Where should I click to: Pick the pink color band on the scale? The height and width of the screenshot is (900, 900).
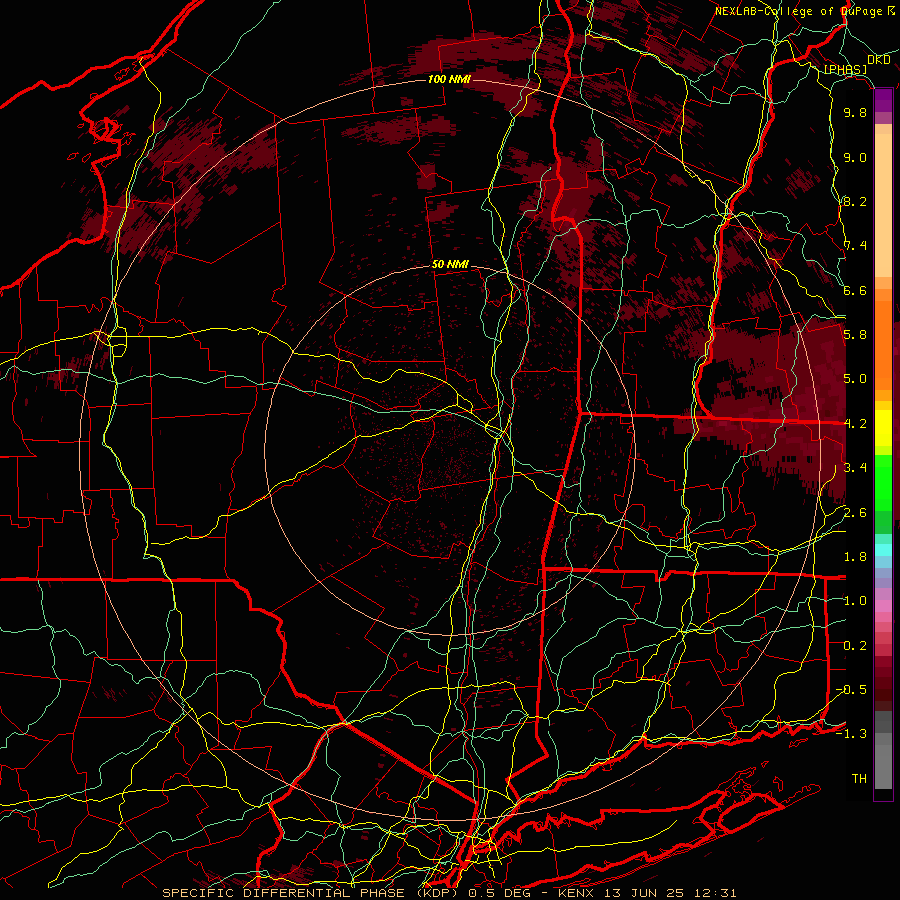(883, 606)
